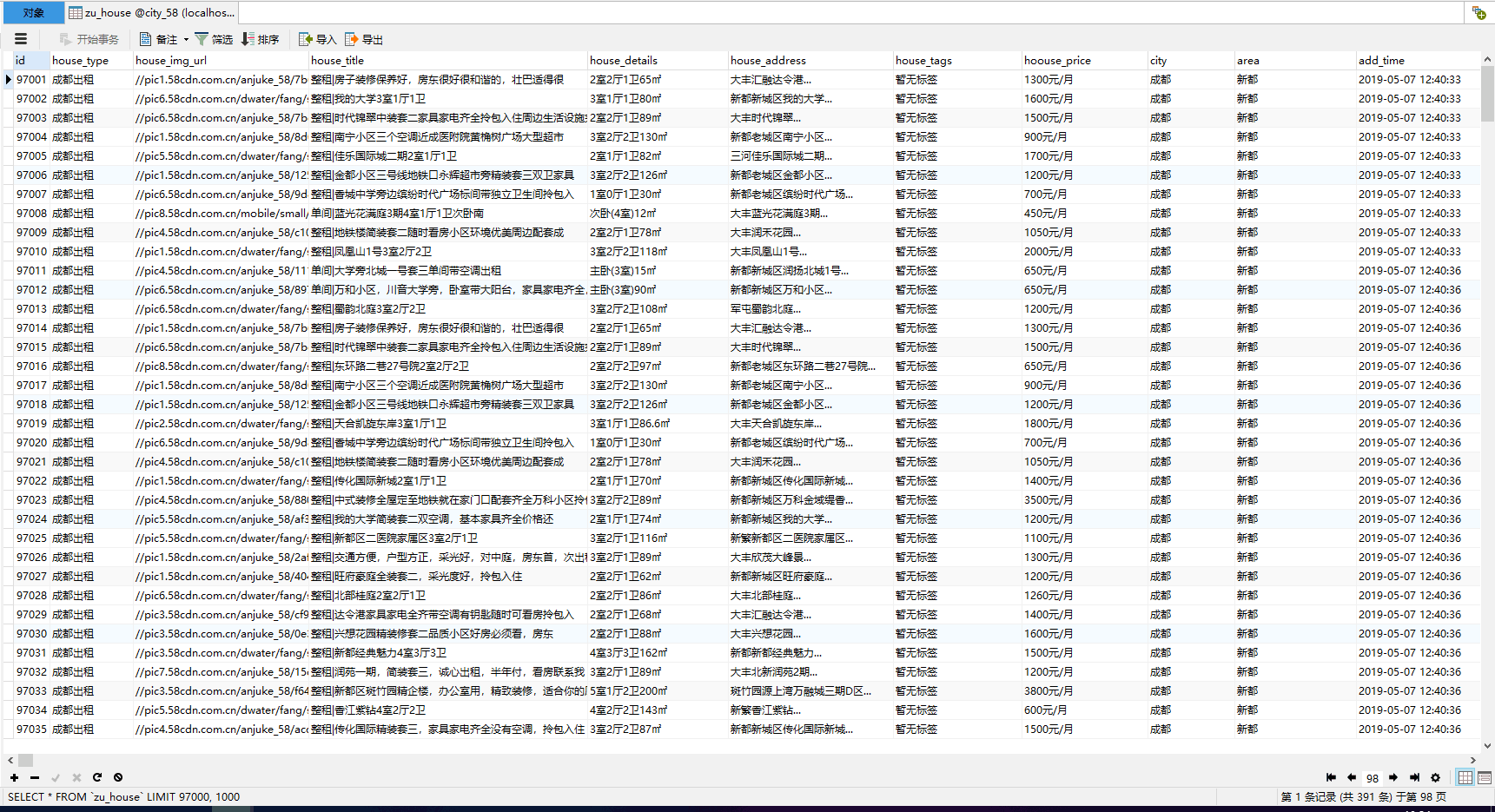
Task: Go to the last page
Action: click(1414, 777)
